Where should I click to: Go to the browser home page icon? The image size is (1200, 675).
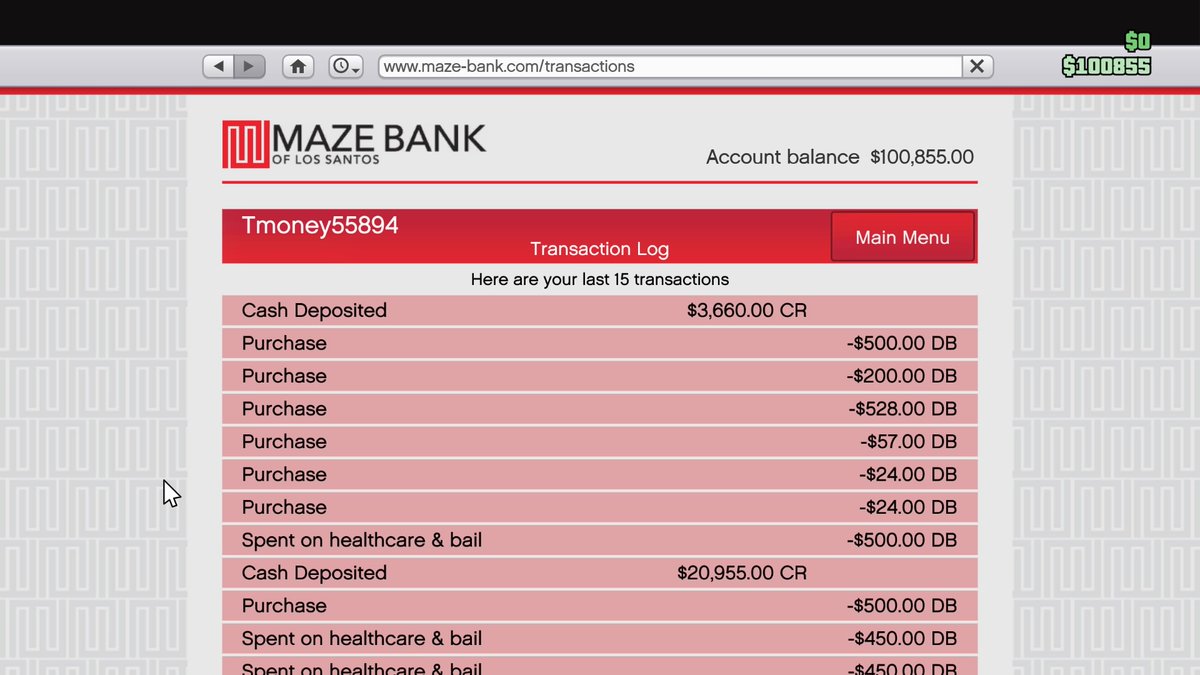click(x=297, y=67)
